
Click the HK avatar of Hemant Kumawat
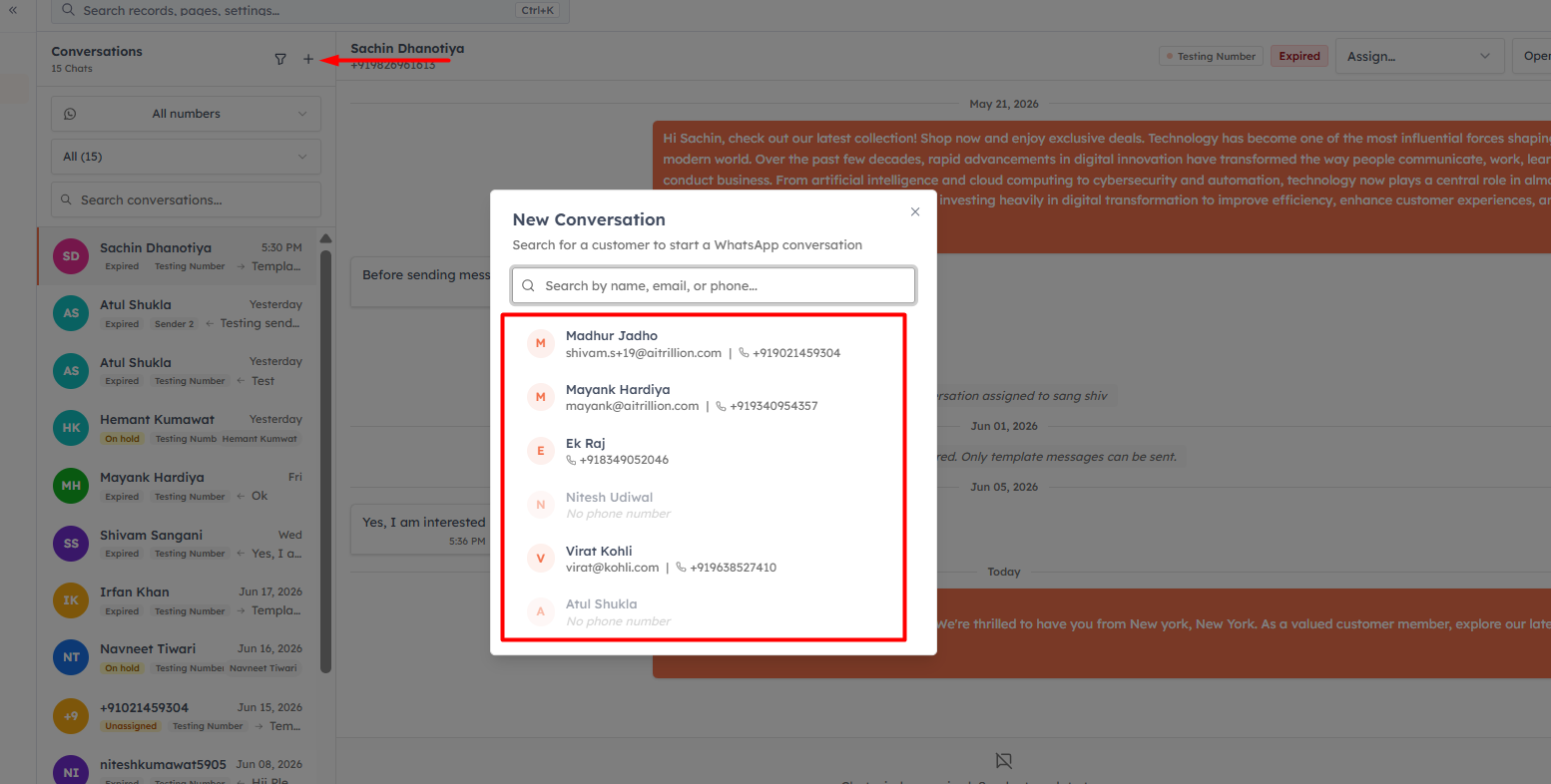pos(71,428)
